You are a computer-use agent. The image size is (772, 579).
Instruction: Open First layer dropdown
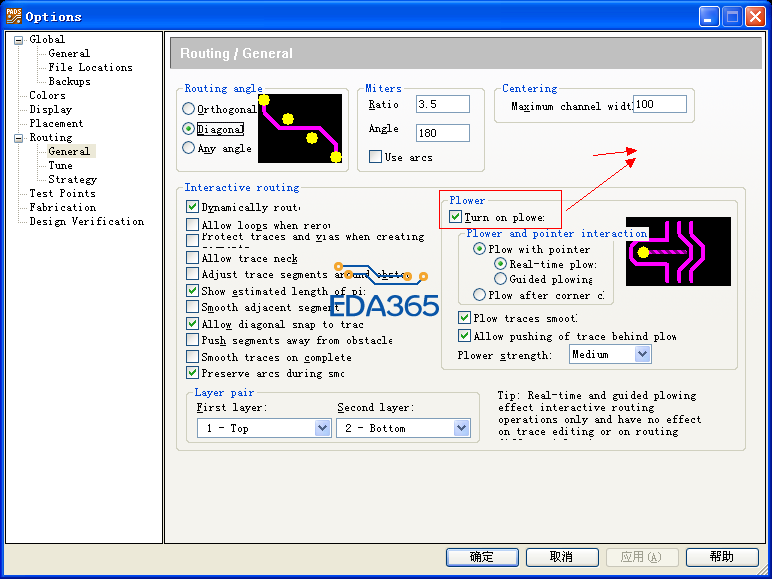click(264, 428)
